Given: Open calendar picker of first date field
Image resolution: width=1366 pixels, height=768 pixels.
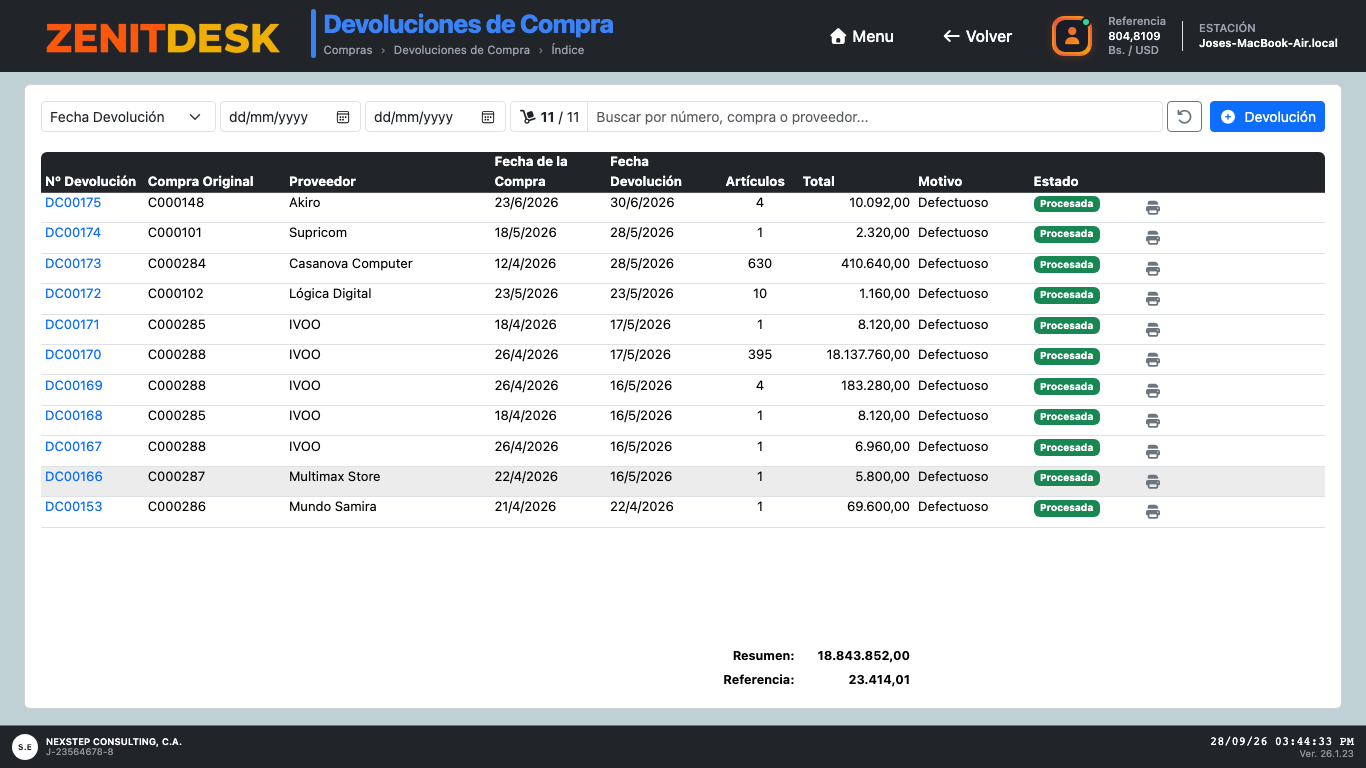Looking at the screenshot, I should 343,117.
